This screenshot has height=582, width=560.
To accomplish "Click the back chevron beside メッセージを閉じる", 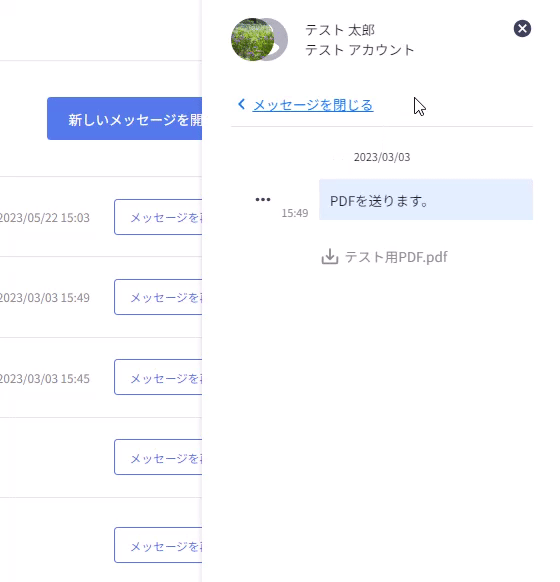I will click(x=242, y=104).
